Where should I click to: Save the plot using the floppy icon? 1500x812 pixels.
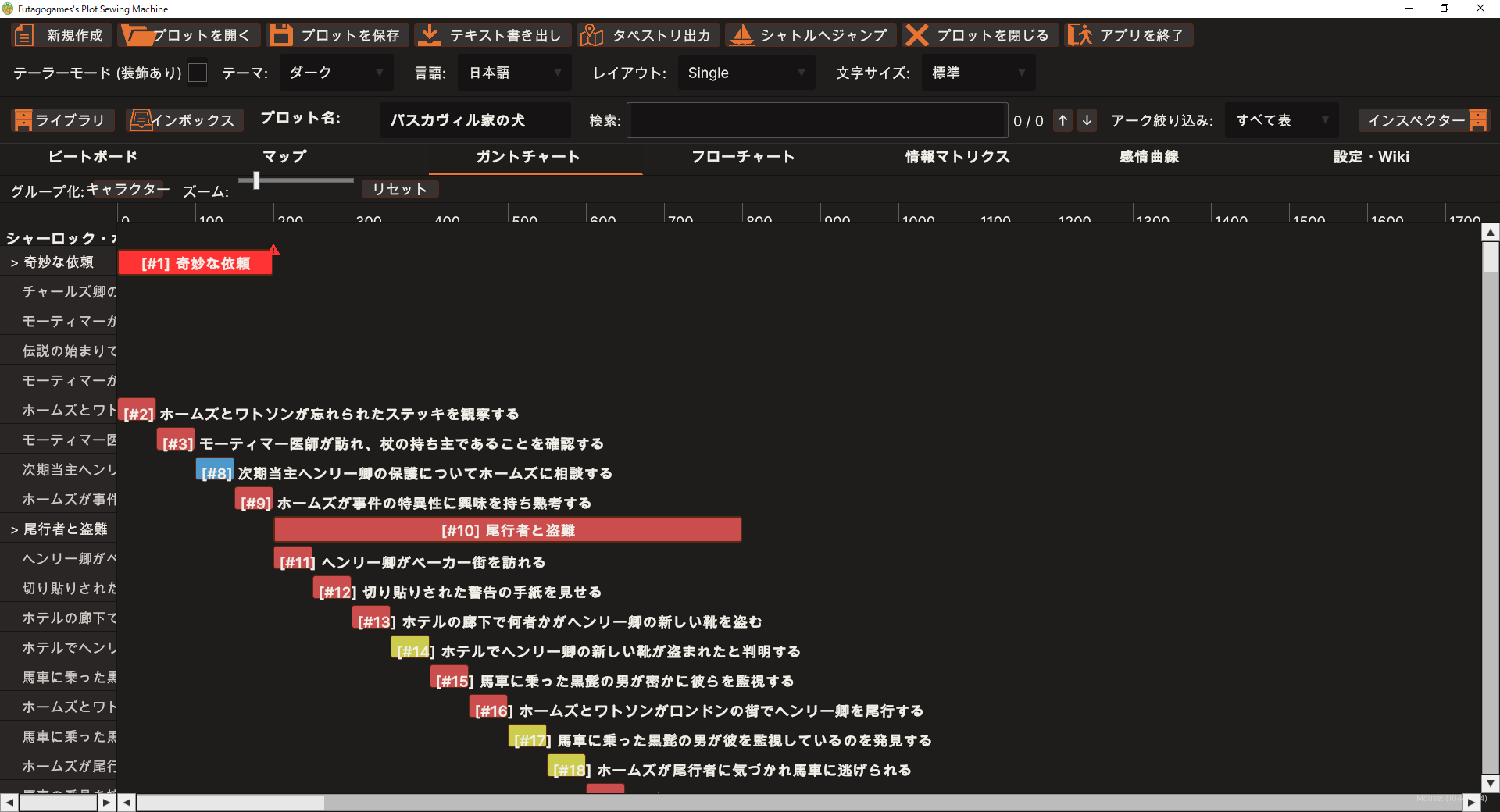(x=280, y=35)
